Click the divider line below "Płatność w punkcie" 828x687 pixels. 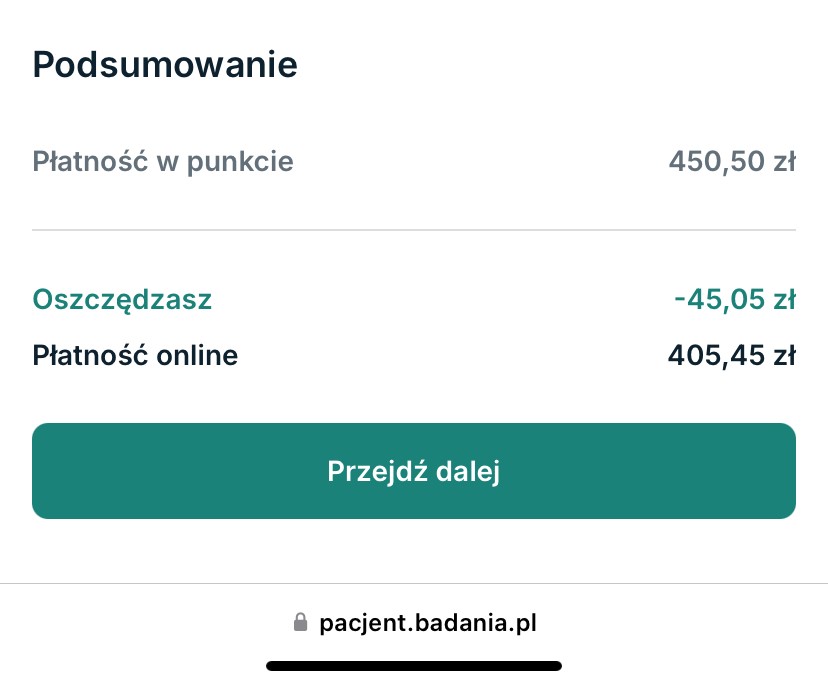(x=414, y=230)
